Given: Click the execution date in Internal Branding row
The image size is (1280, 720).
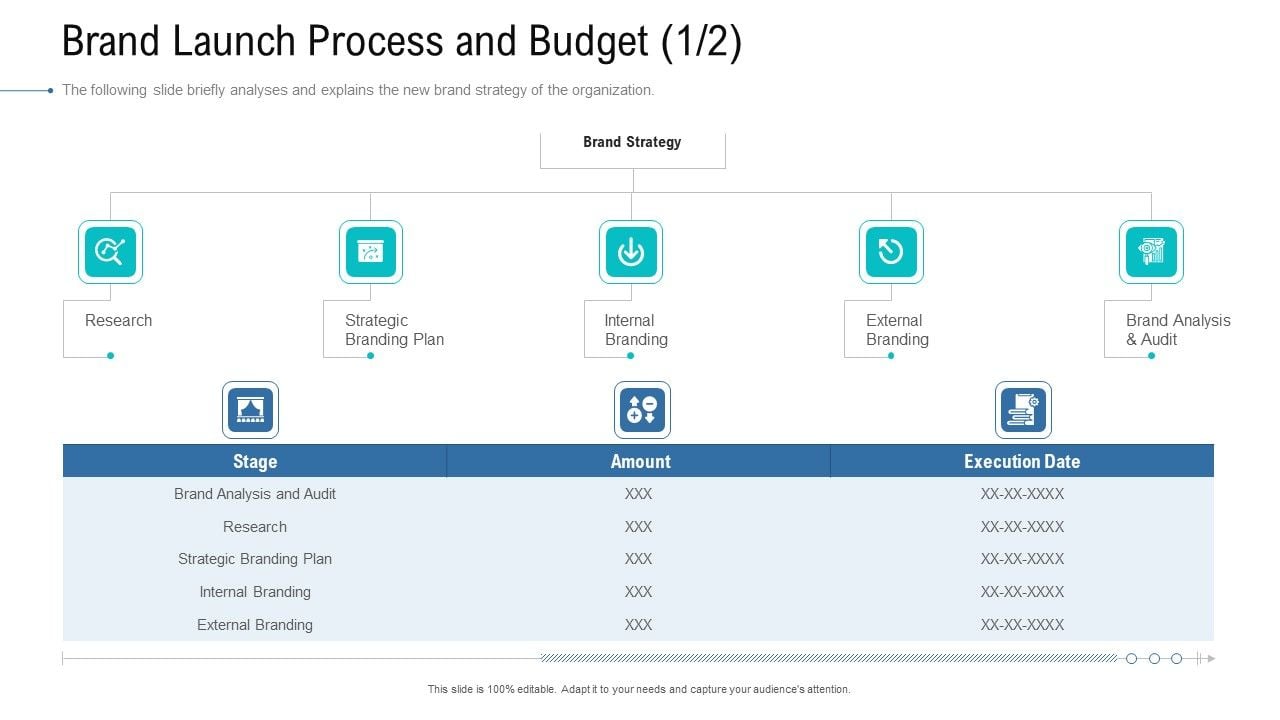Looking at the screenshot, I should tap(1022, 592).
